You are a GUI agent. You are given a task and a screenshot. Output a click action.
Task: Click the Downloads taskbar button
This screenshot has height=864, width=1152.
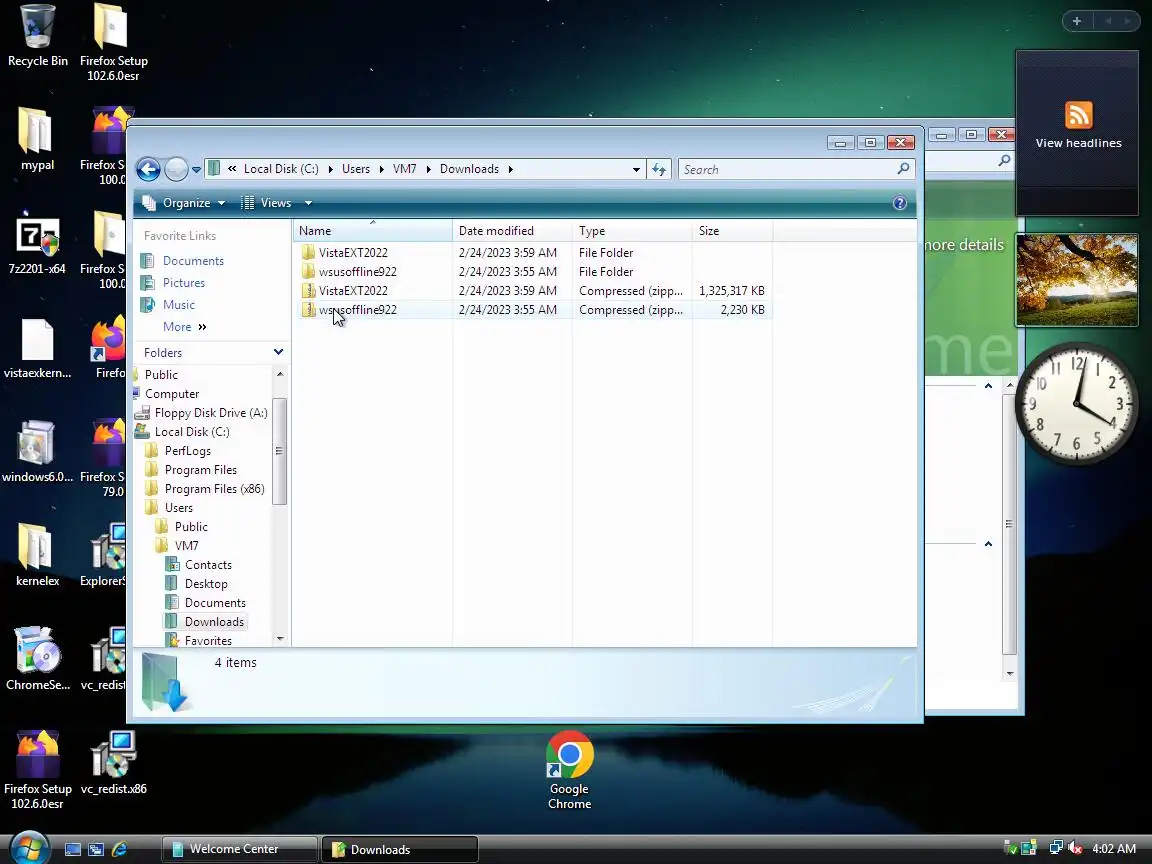[400, 849]
